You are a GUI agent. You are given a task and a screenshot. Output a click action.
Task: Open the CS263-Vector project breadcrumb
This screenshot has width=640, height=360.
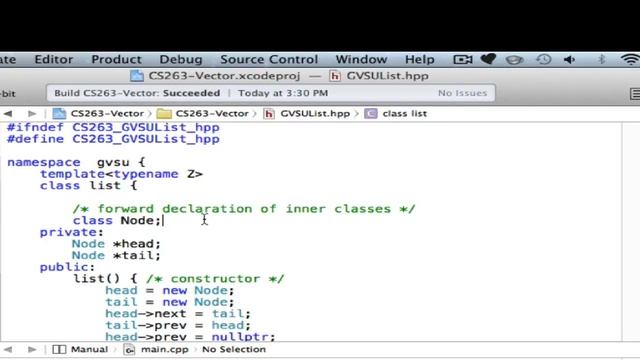tap(98, 113)
